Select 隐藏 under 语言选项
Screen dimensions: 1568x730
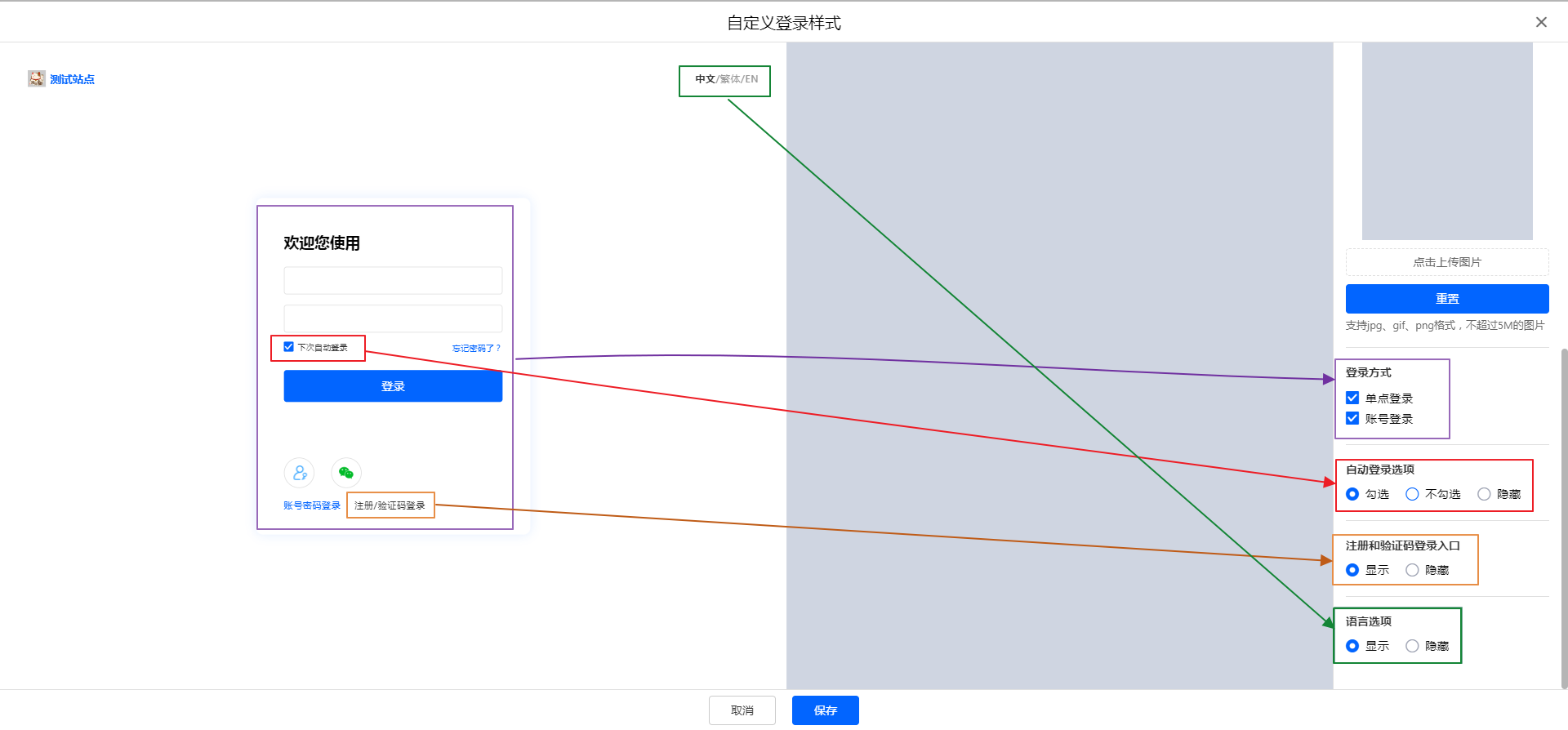[1412, 646]
